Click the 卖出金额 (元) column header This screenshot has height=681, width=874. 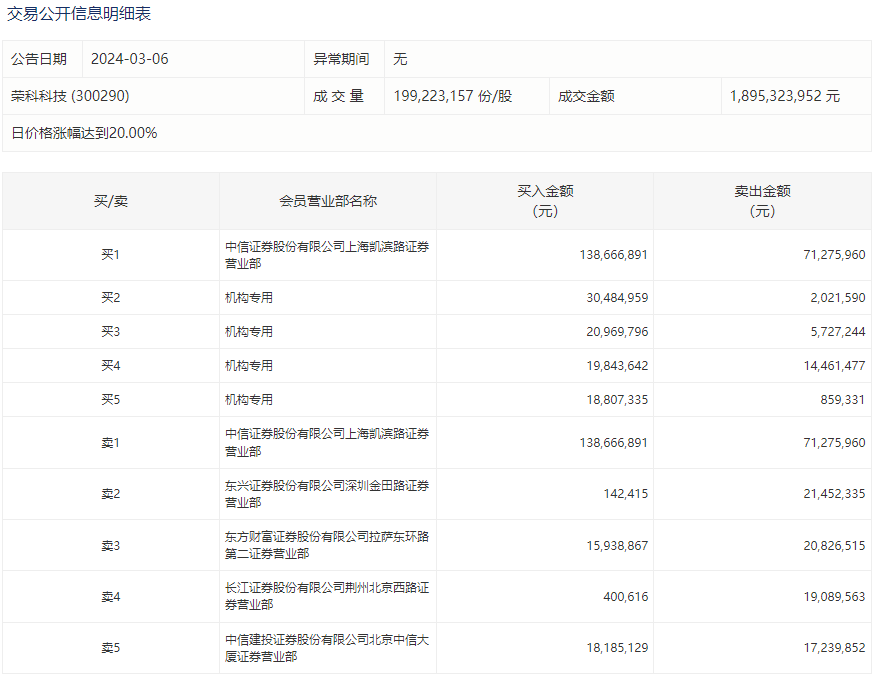[x=762, y=201]
